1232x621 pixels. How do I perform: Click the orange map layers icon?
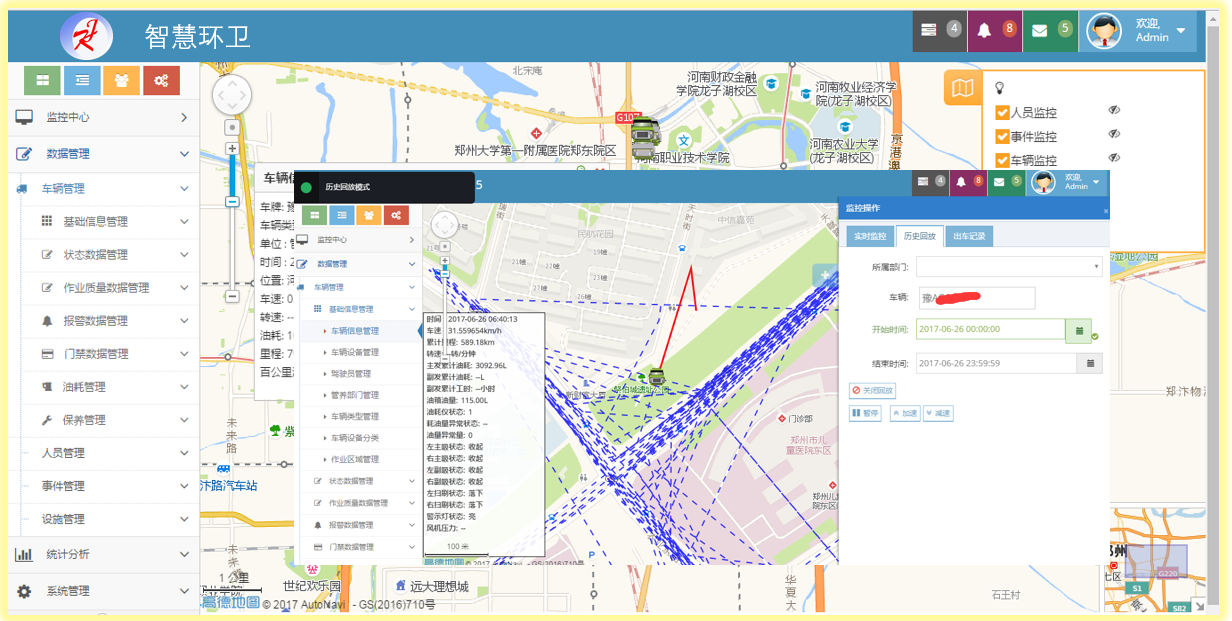pyautogui.click(x=962, y=88)
